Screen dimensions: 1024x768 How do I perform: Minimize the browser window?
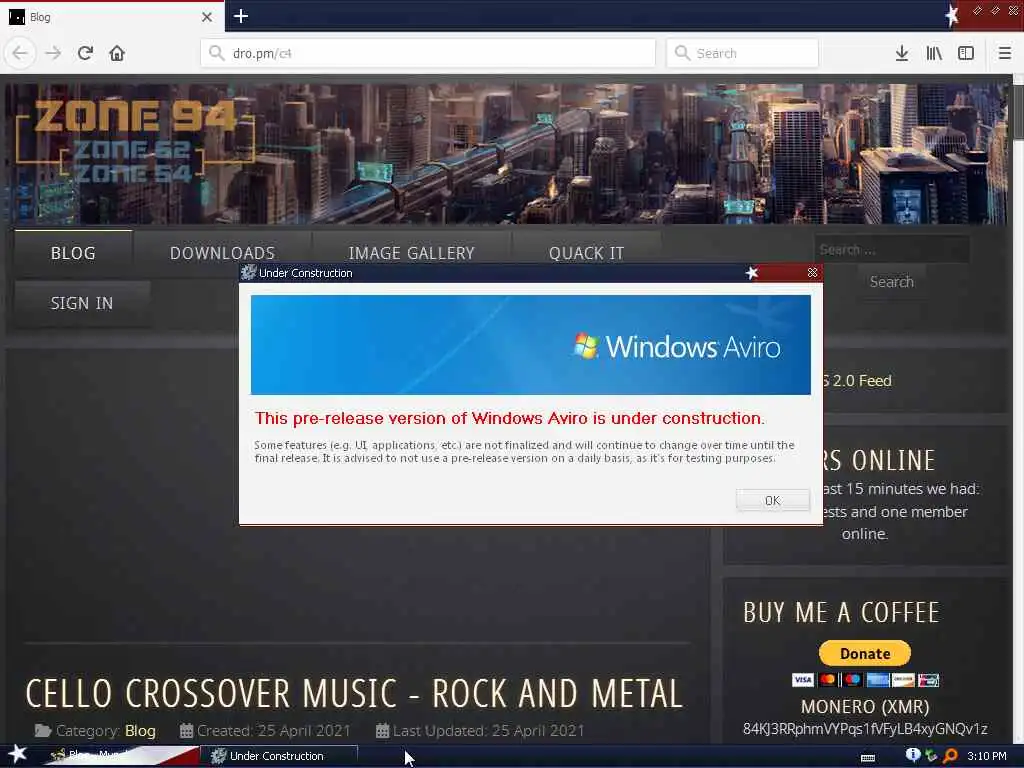point(977,10)
